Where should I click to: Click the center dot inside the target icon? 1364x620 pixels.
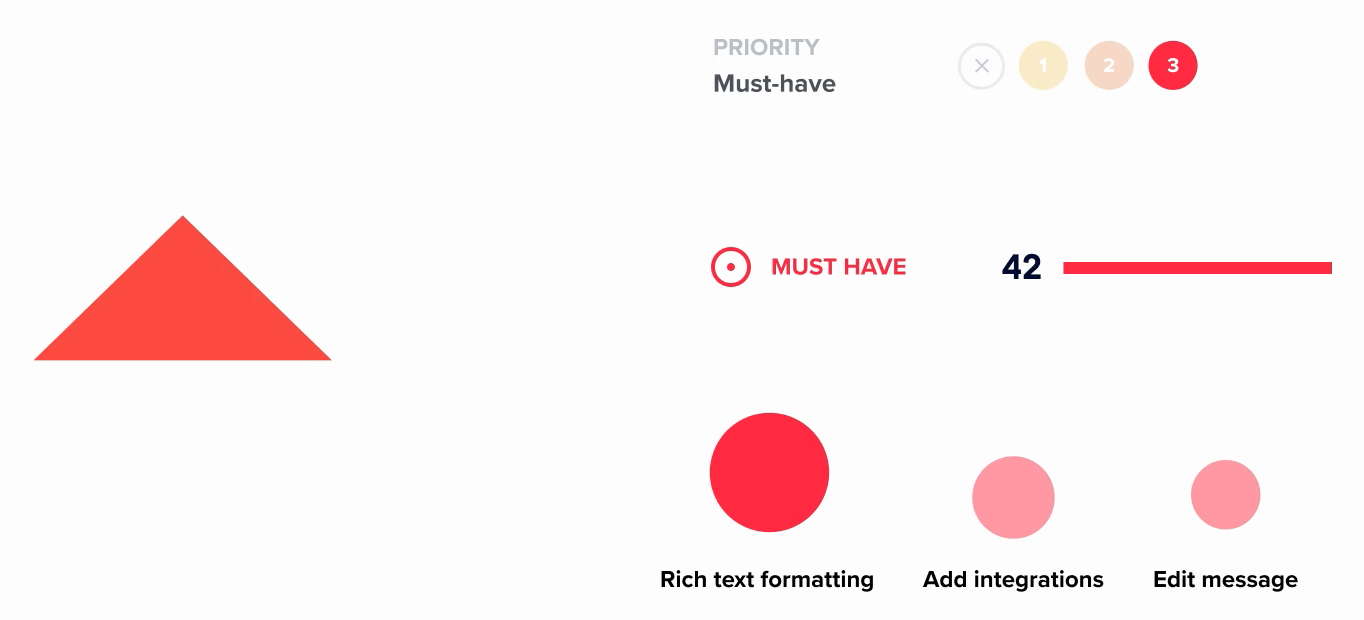coord(731,267)
